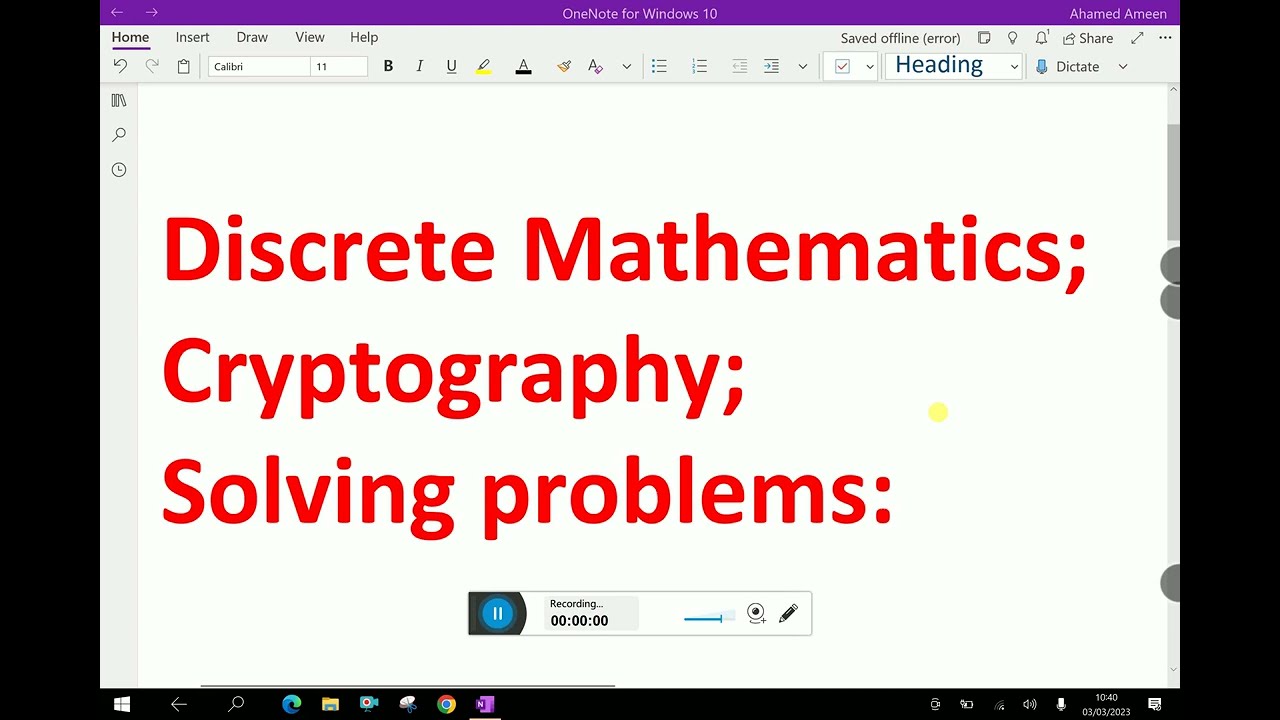Open the Insert tab

[x=192, y=38]
